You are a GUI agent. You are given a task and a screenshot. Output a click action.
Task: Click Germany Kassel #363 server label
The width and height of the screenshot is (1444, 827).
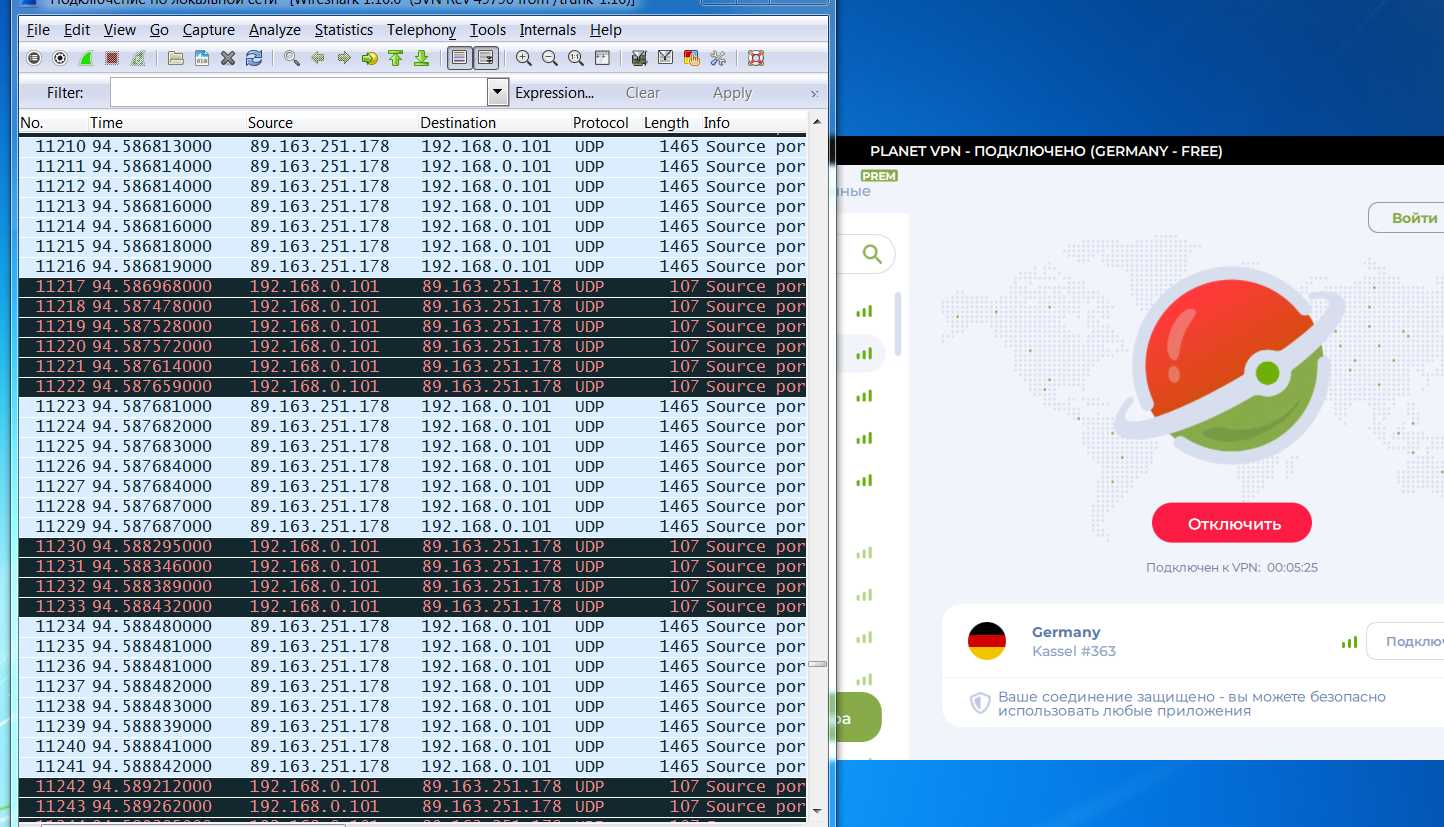[1074, 641]
